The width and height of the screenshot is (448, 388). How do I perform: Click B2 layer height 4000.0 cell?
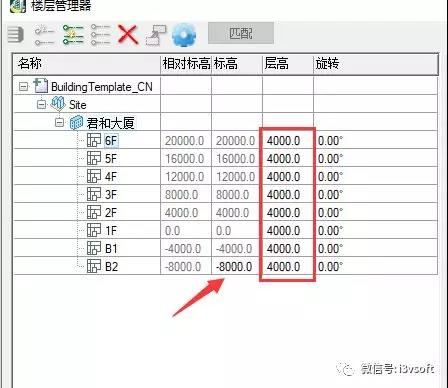(x=288, y=267)
